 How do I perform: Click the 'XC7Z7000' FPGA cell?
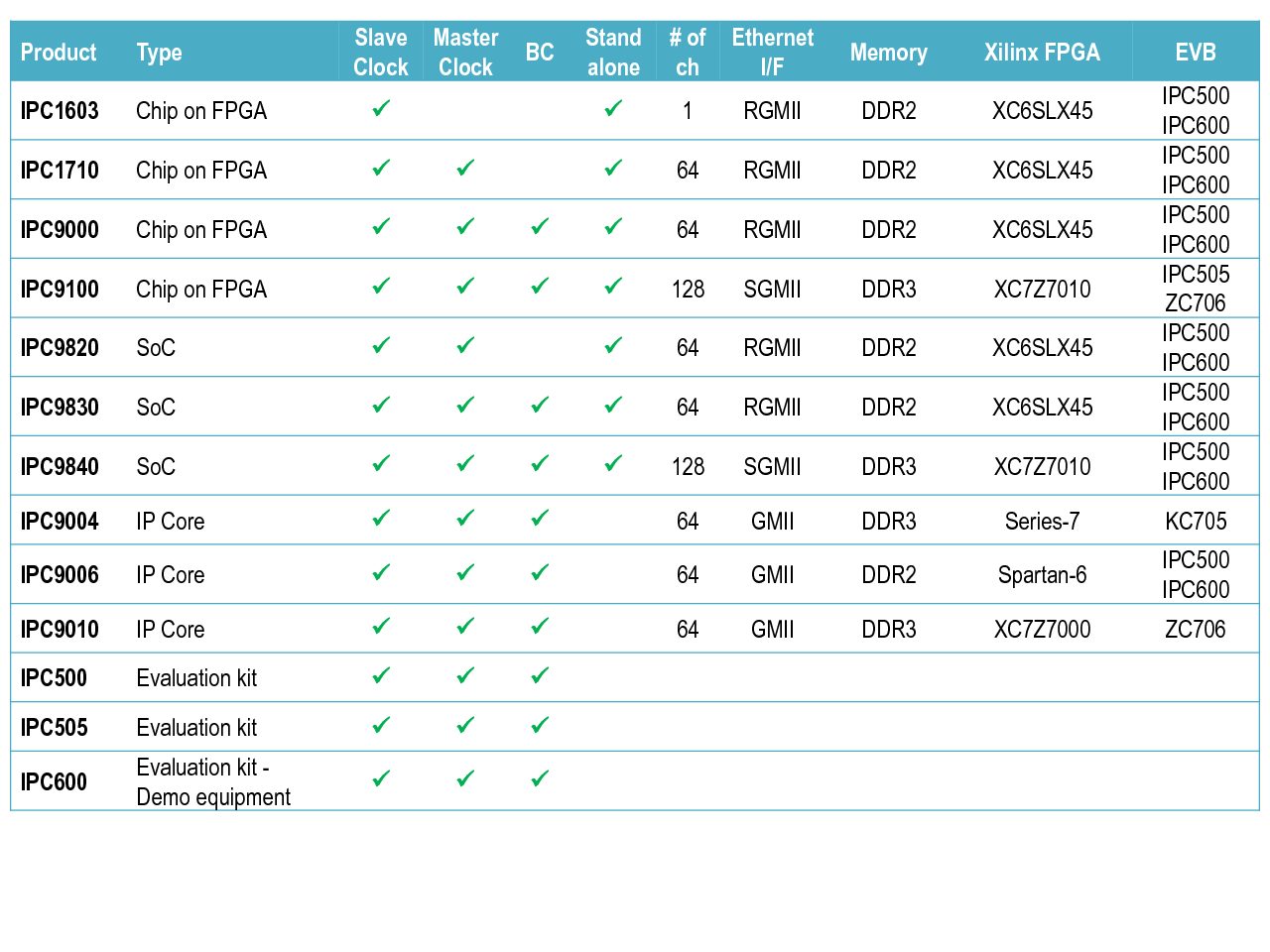[x=1042, y=629]
